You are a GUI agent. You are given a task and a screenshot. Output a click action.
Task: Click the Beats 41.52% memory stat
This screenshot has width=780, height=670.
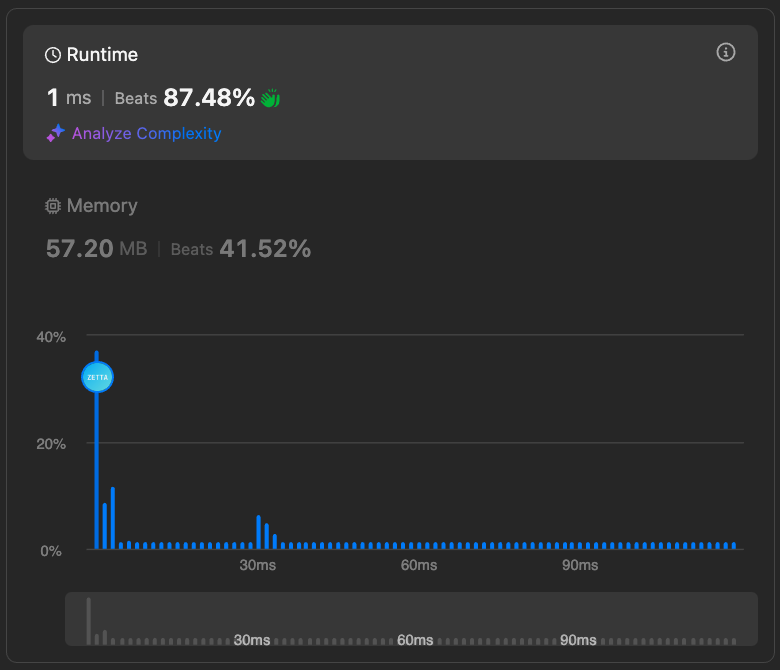point(240,249)
